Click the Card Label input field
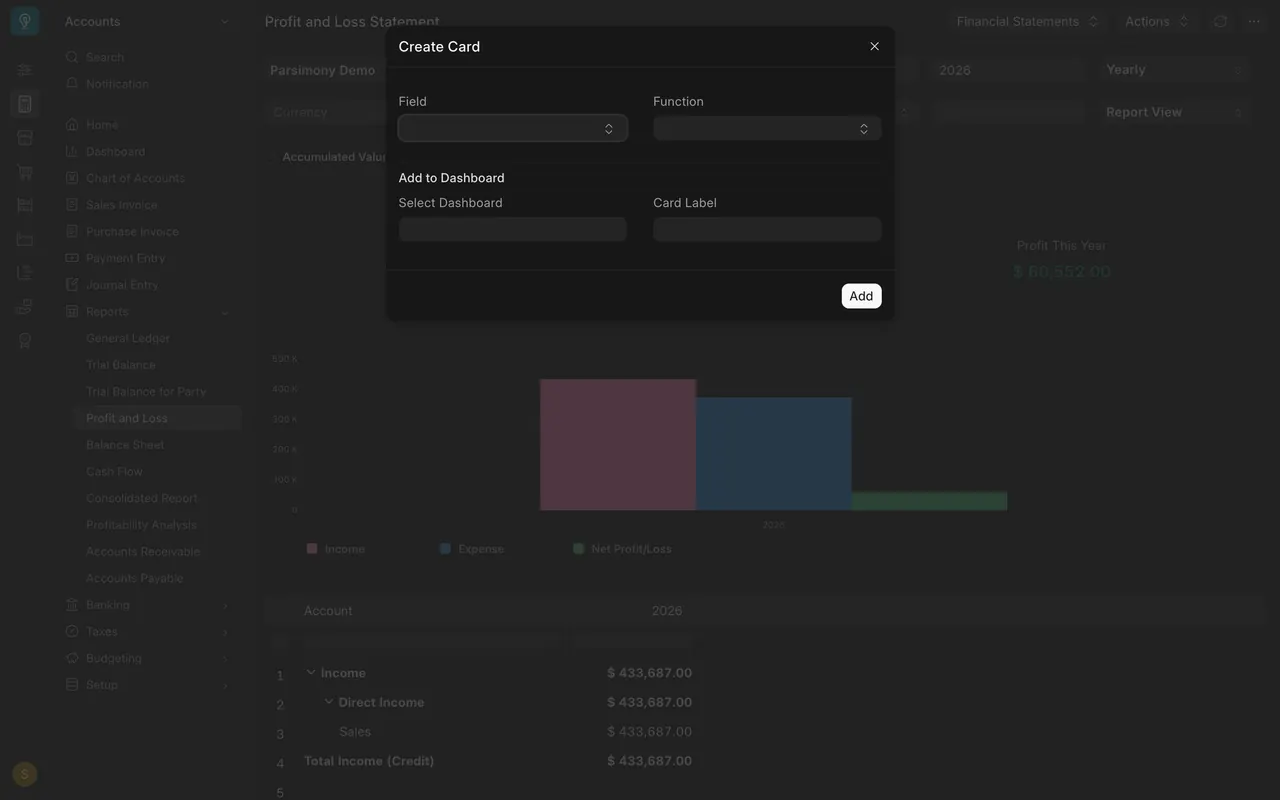 click(x=767, y=229)
